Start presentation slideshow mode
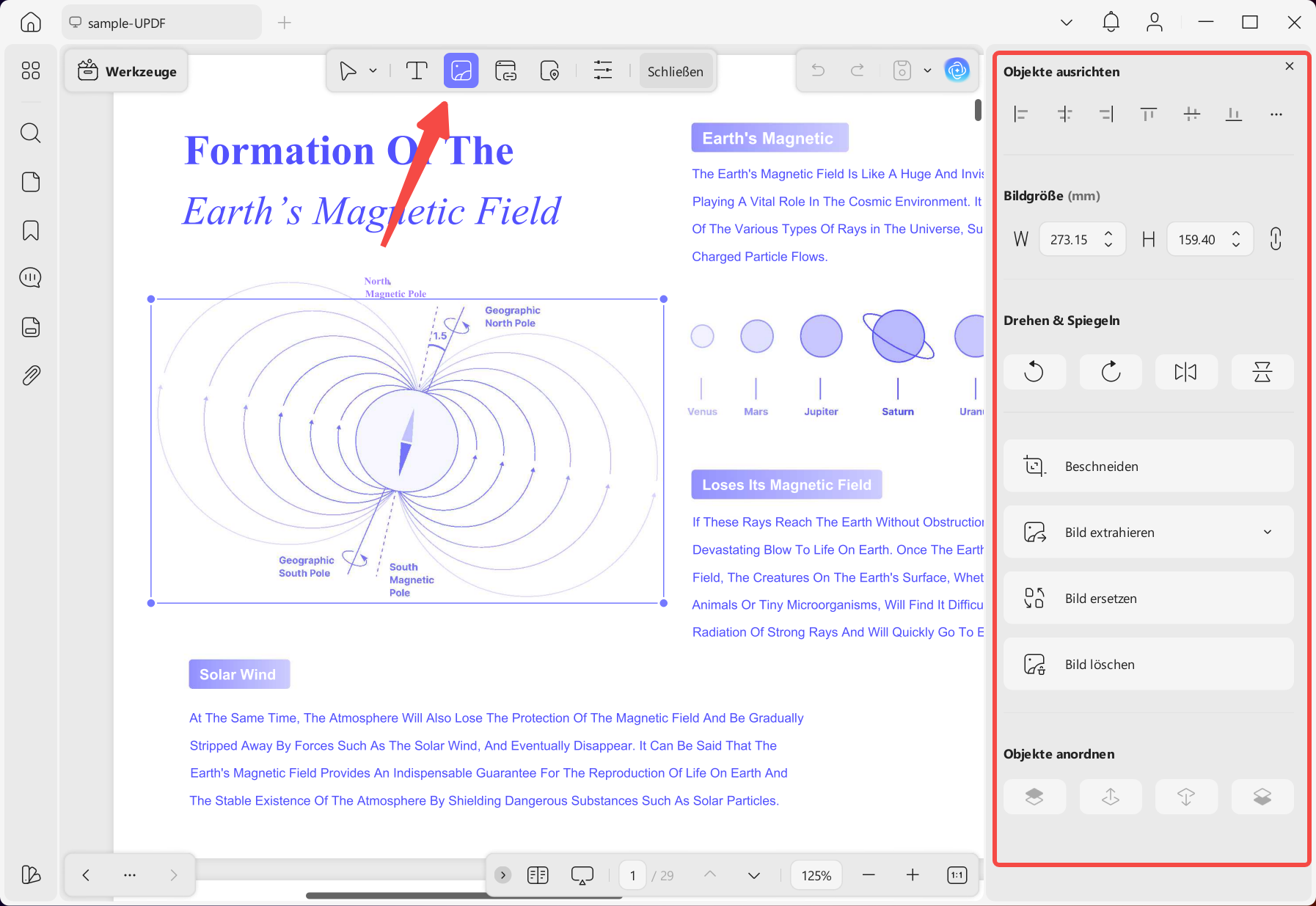 click(x=582, y=875)
